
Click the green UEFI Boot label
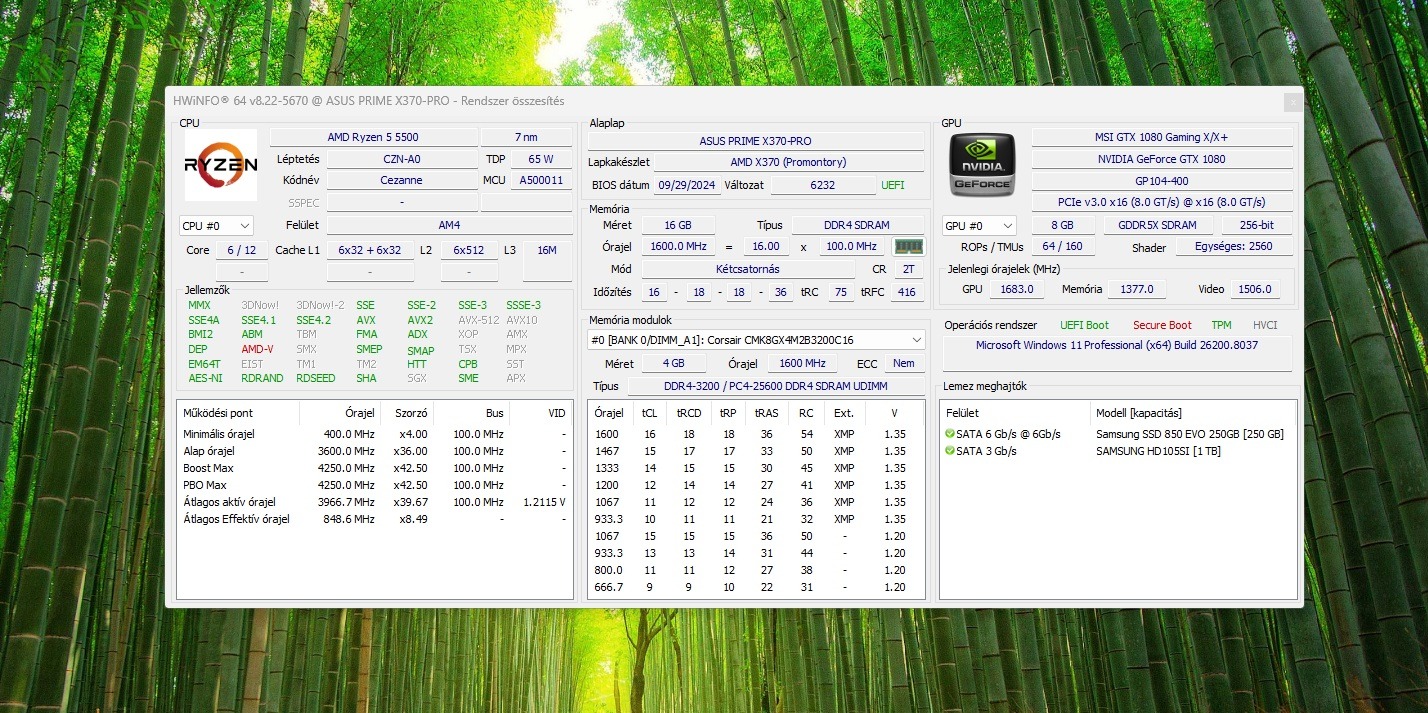[x=1084, y=325]
